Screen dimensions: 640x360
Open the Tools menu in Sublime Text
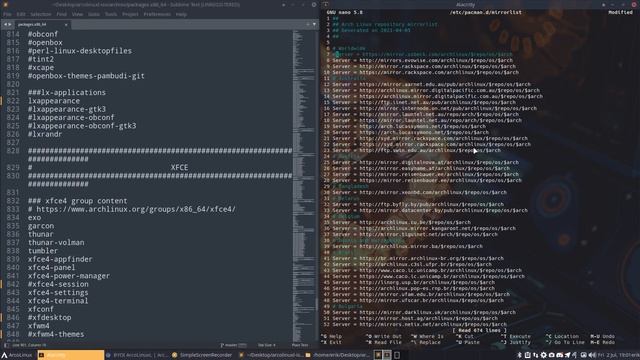[111, 14]
